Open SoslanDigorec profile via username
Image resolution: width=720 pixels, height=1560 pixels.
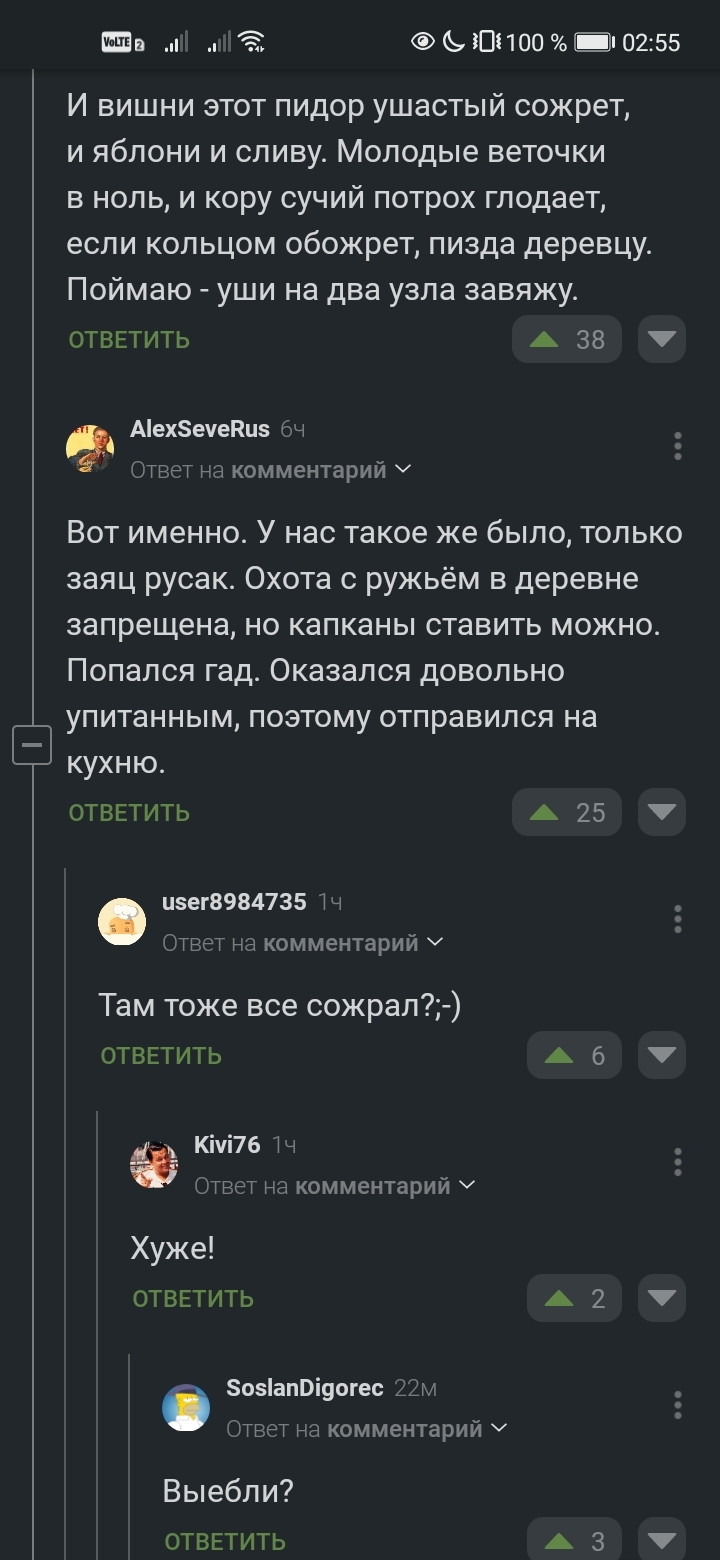click(304, 1388)
